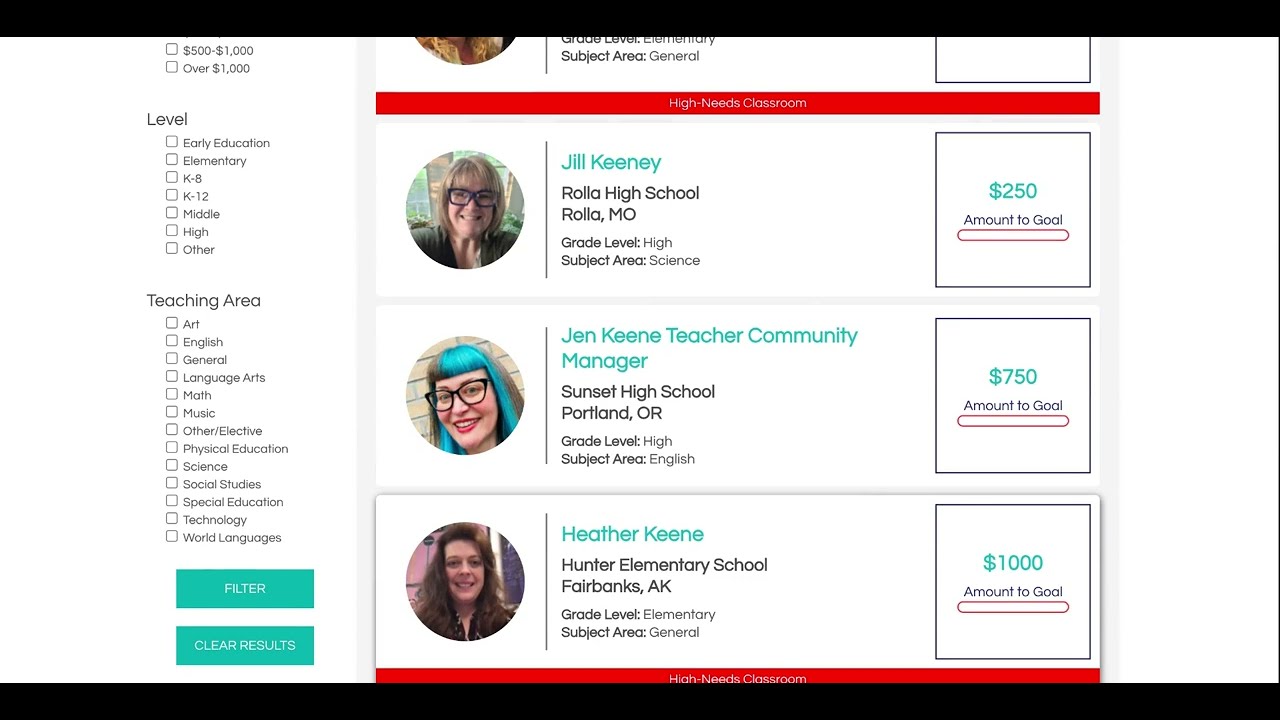
Task: Toggle the K-12 level checkbox
Action: pos(172,195)
